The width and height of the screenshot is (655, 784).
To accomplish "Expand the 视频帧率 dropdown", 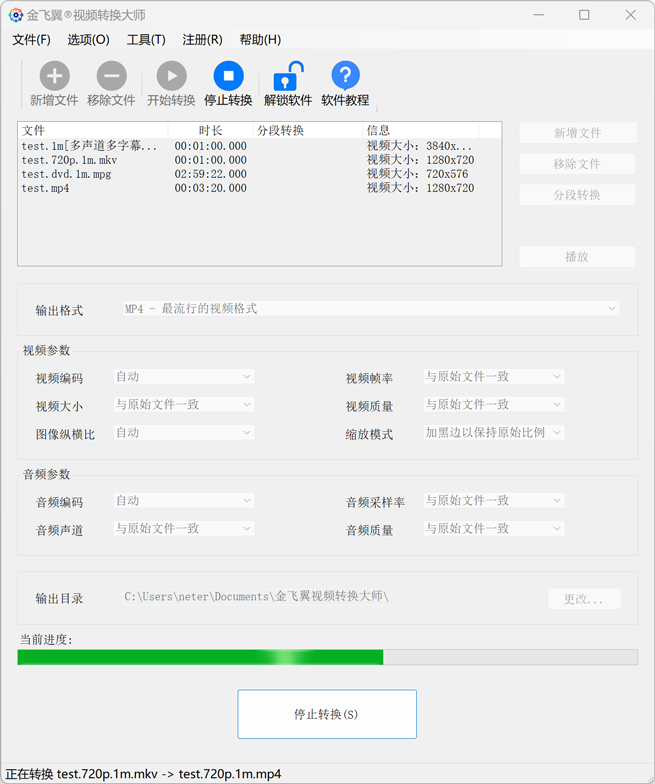I will coord(494,376).
